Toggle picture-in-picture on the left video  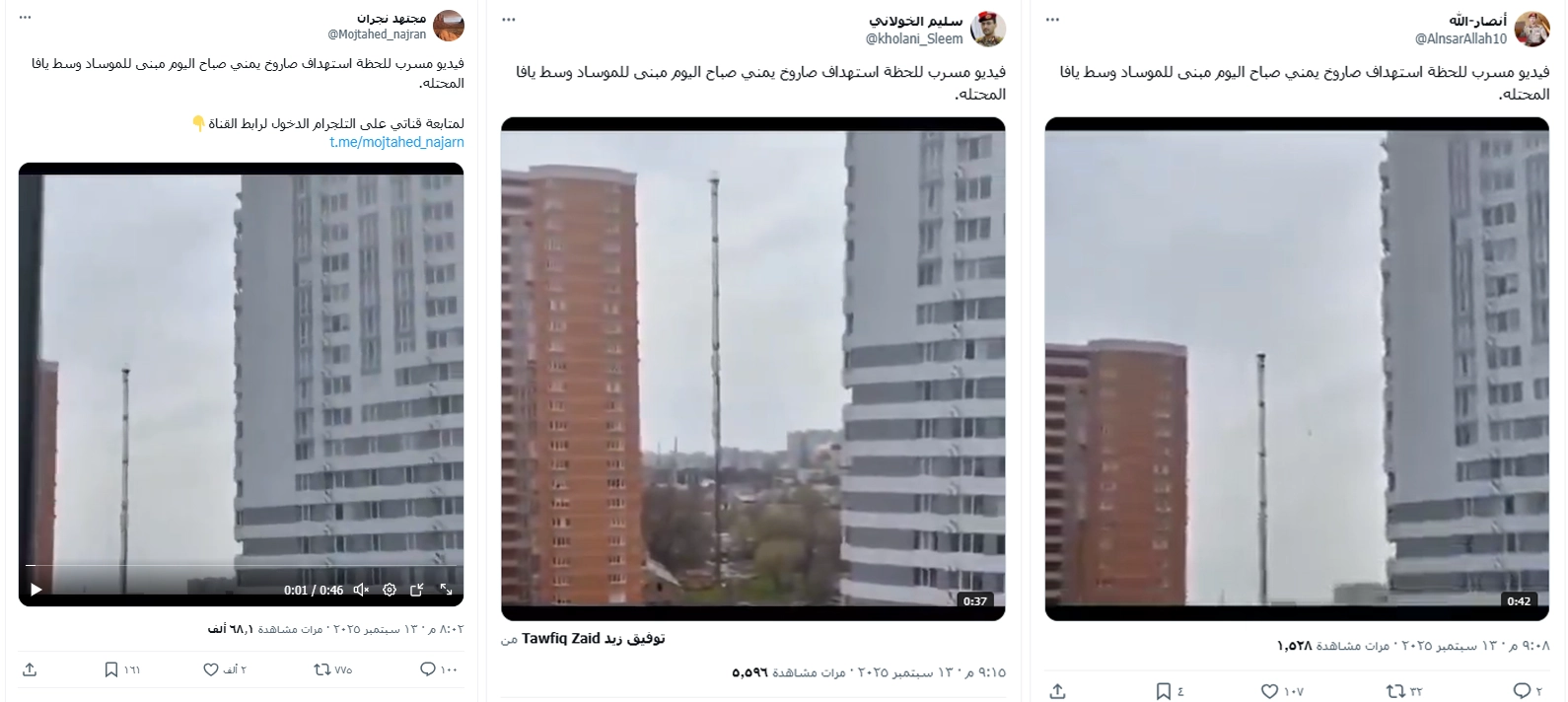pos(417,590)
